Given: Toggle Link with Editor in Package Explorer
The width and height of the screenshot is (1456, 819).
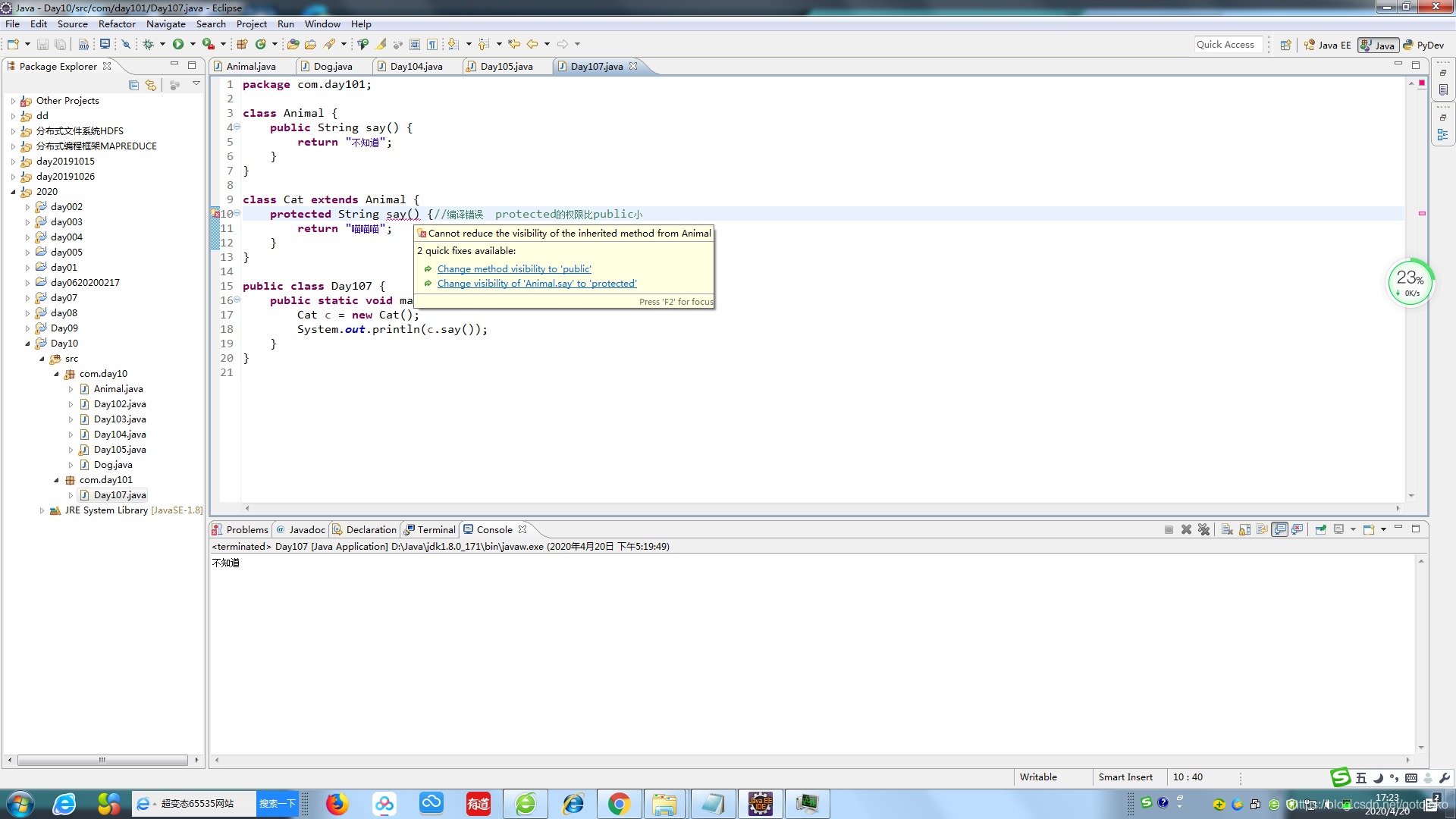Looking at the screenshot, I should (151, 85).
